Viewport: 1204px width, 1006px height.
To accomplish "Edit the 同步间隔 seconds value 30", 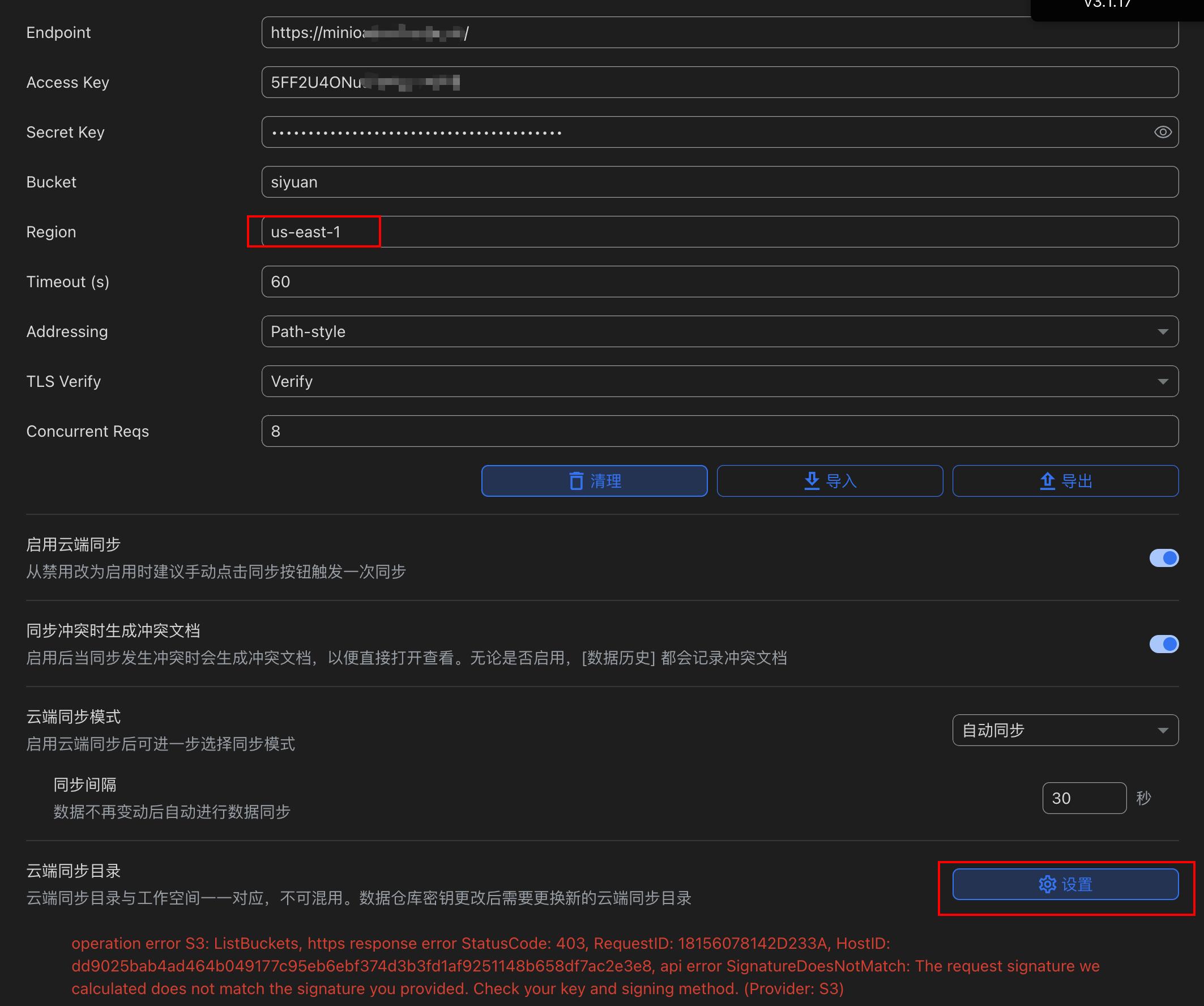I will [x=1083, y=798].
